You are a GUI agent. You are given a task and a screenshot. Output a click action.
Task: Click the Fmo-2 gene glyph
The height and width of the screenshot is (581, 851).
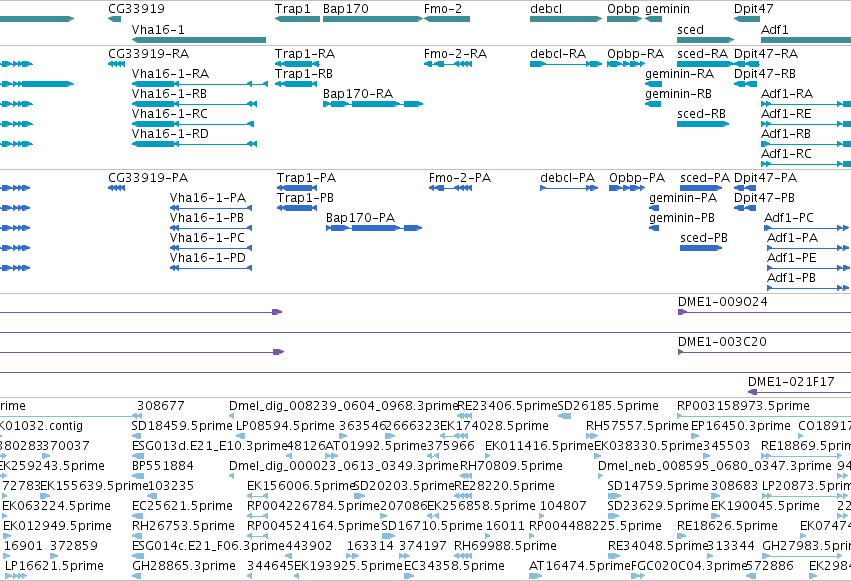tap(447, 19)
